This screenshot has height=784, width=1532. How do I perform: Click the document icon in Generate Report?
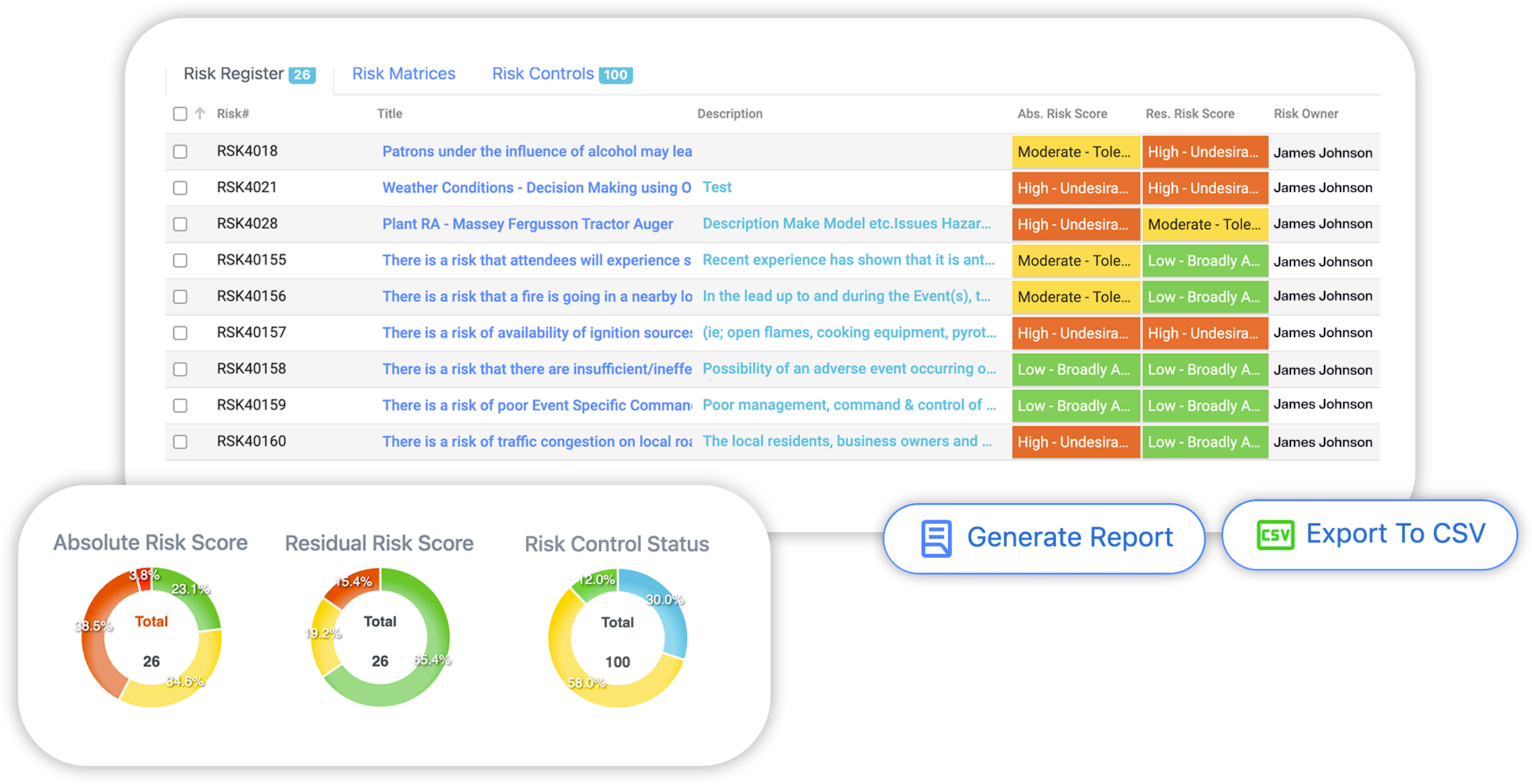[936, 538]
